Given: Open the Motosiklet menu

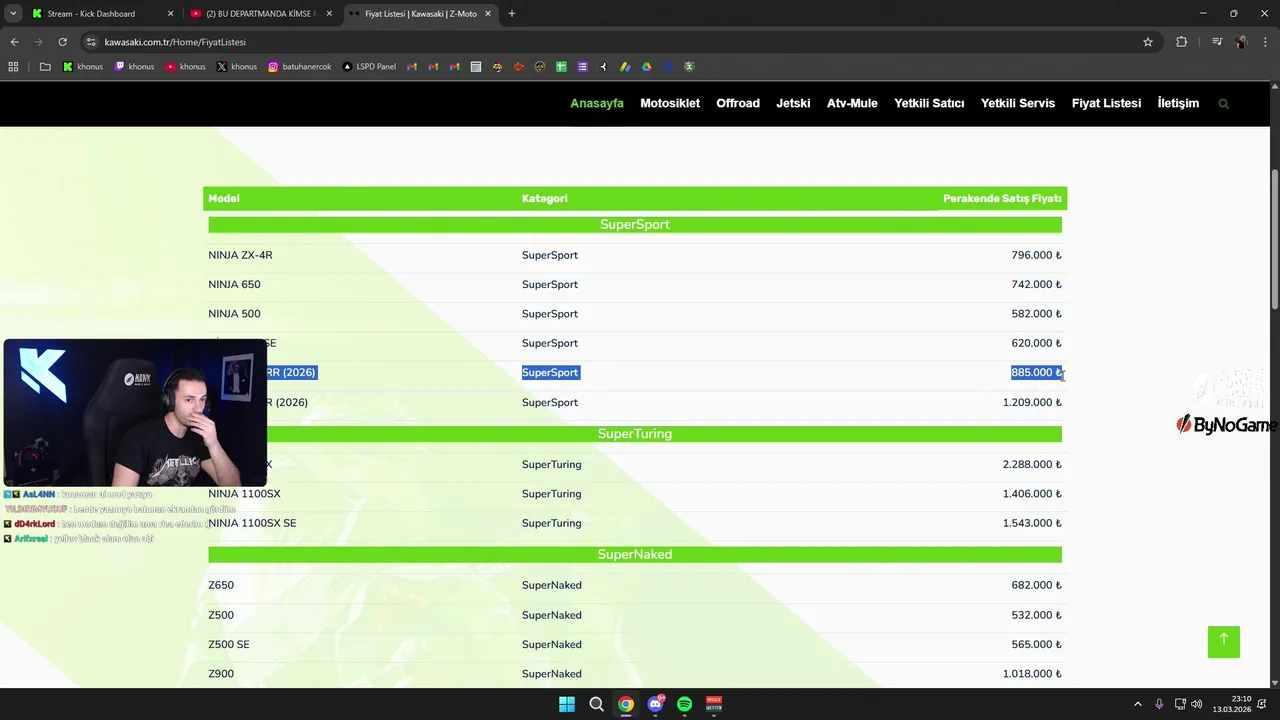Looking at the screenshot, I should pos(670,103).
